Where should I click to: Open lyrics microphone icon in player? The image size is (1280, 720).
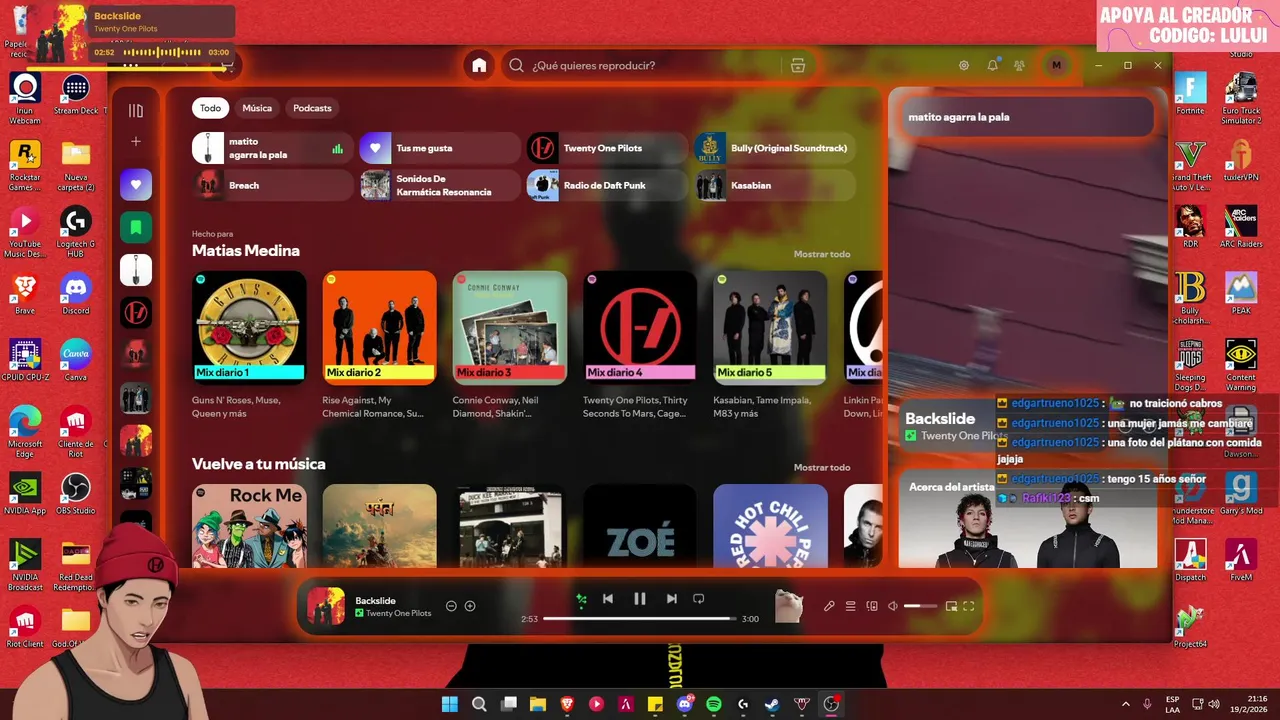829,606
